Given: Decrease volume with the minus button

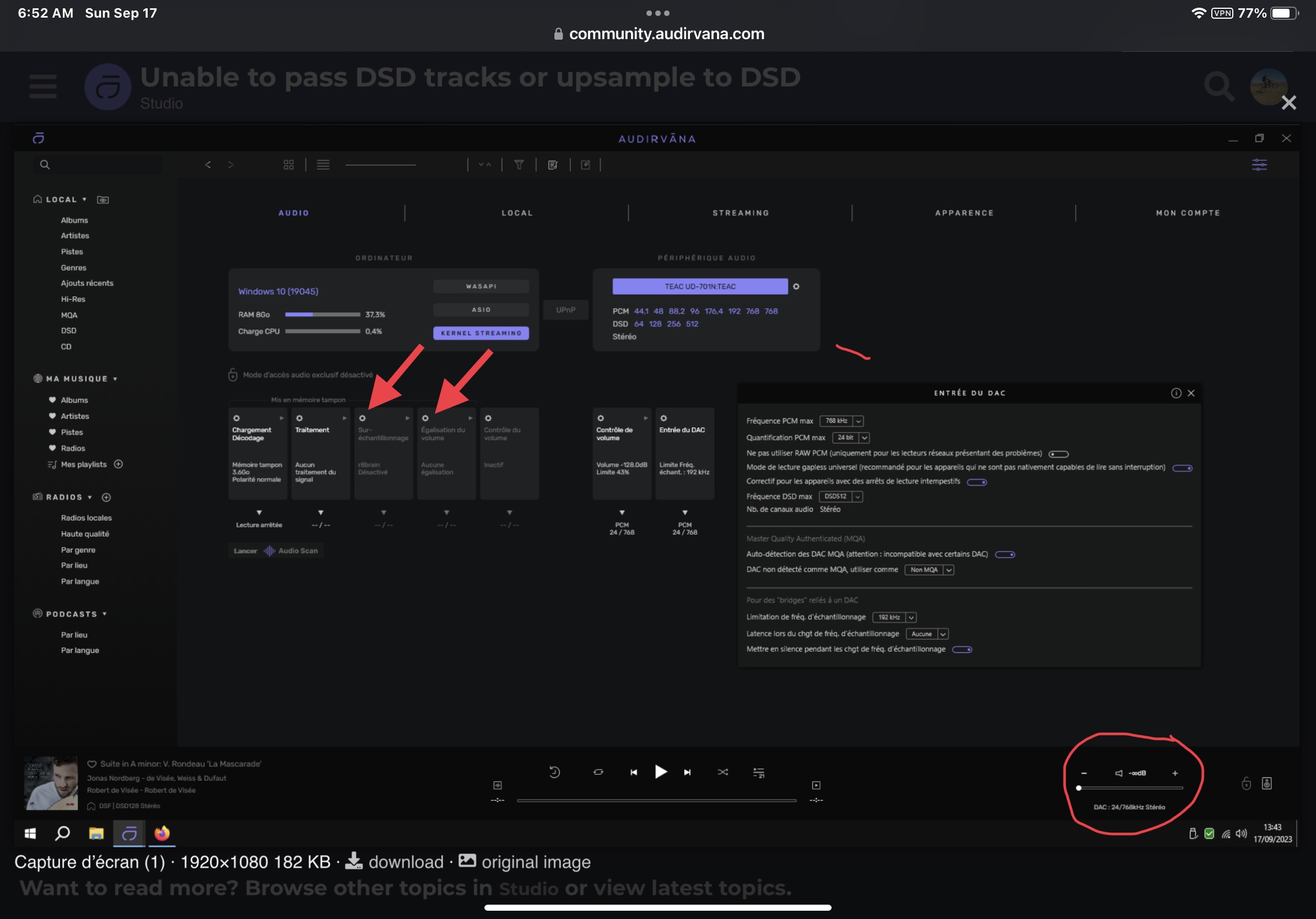Looking at the screenshot, I should (1084, 774).
